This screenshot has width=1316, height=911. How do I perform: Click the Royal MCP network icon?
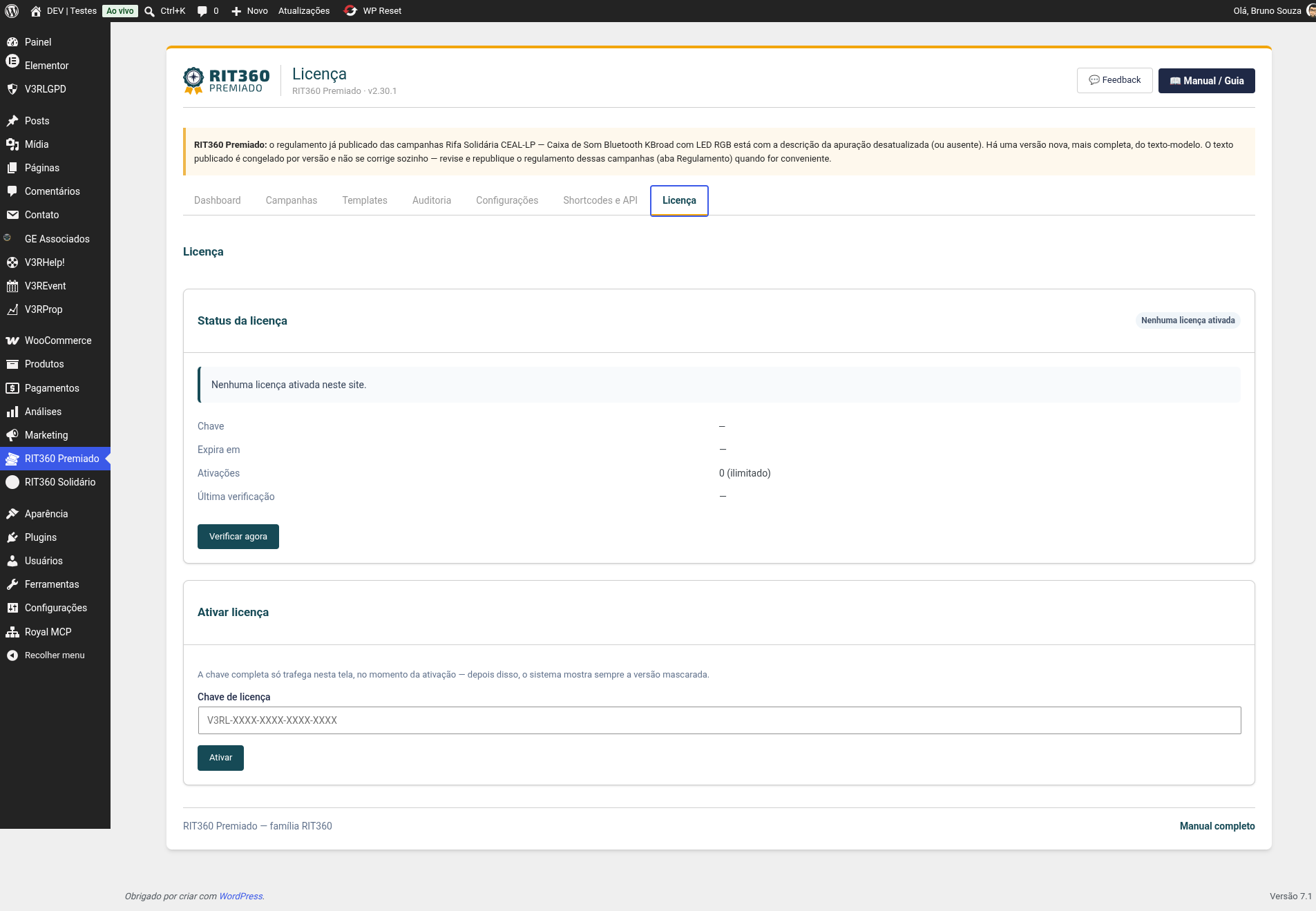pyautogui.click(x=12, y=632)
